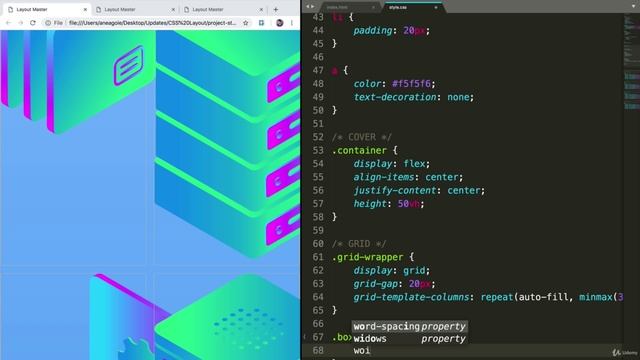Go to previous tab with left arrow
The height and width of the screenshot is (360, 640).
(x=308, y=7)
